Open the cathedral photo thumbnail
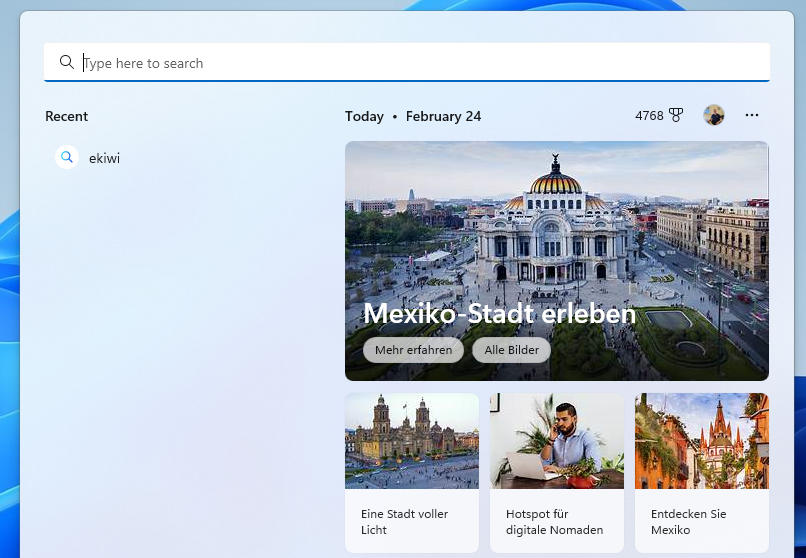 pyautogui.click(x=412, y=441)
